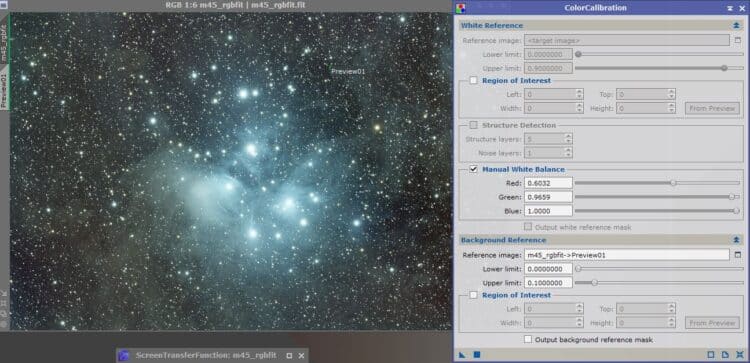Switch to the Preview01 side tab
This screenshot has height=363, width=750.
[4, 90]
